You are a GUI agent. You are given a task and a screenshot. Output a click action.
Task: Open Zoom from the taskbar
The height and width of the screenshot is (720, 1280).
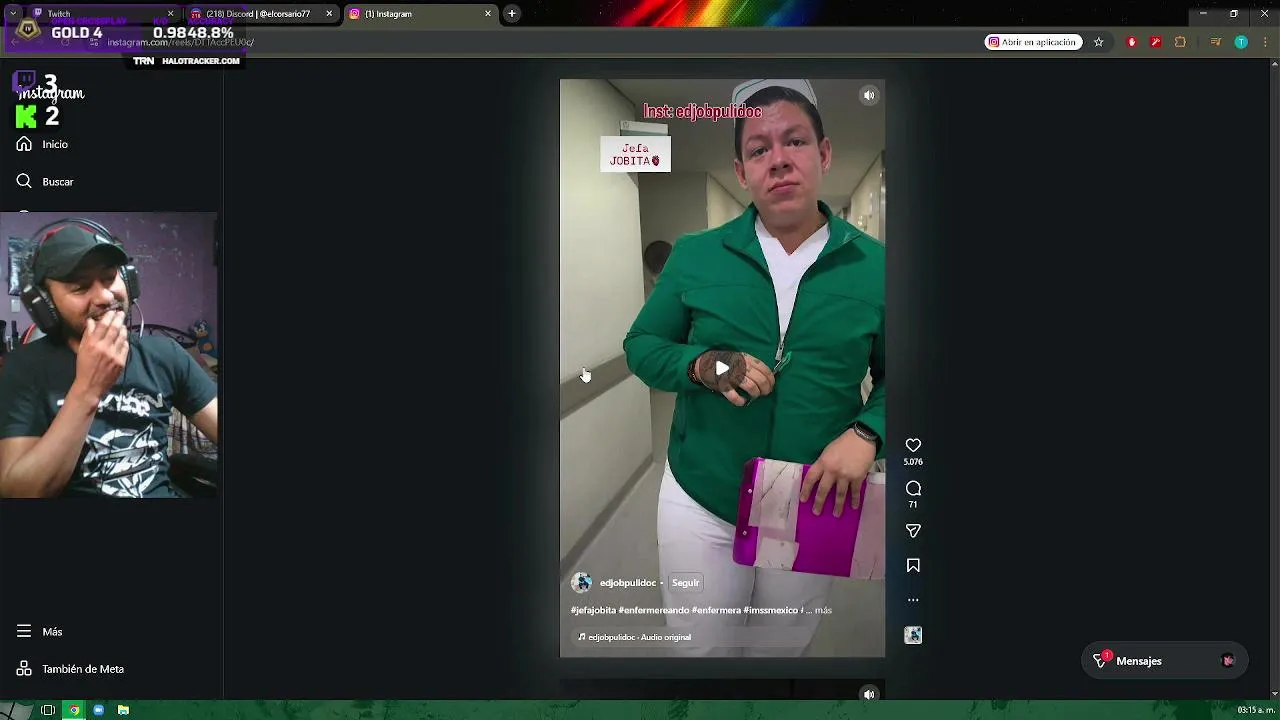98,710
